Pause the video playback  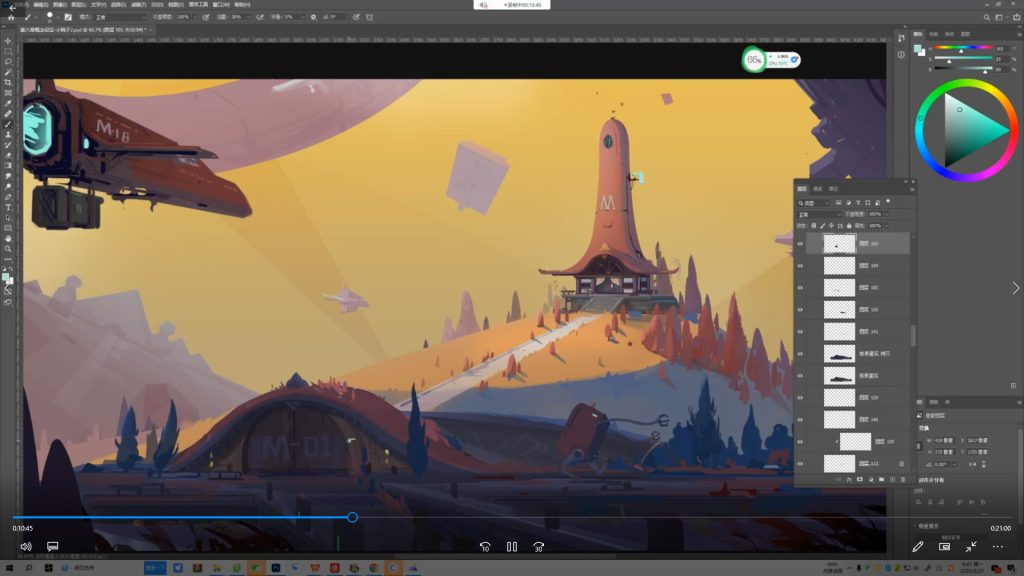(x=511, y=547)
